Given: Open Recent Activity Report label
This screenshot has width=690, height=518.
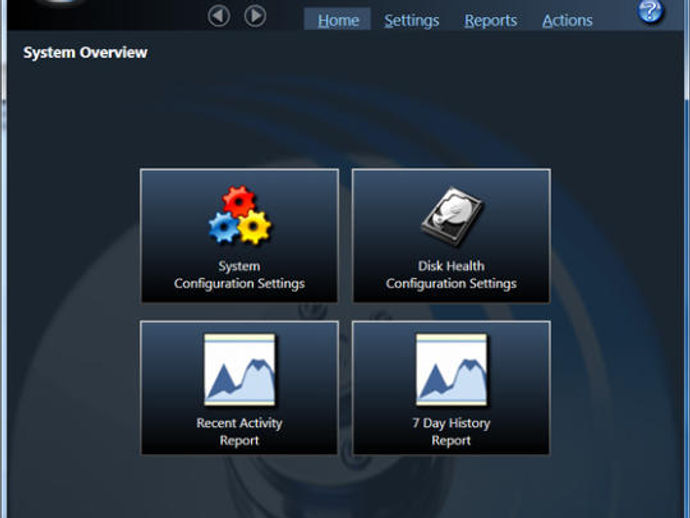Looking at the screenshot, I should 239,431.
